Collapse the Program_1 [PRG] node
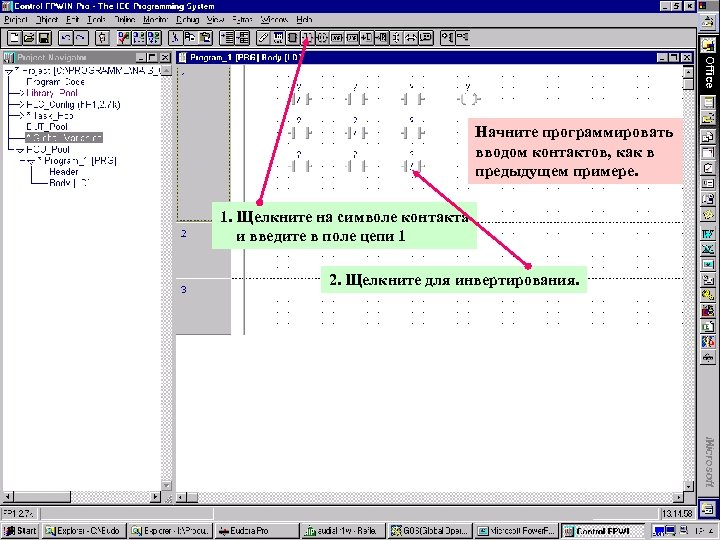Viewport: 720px width, 540px height. [31, 161]
